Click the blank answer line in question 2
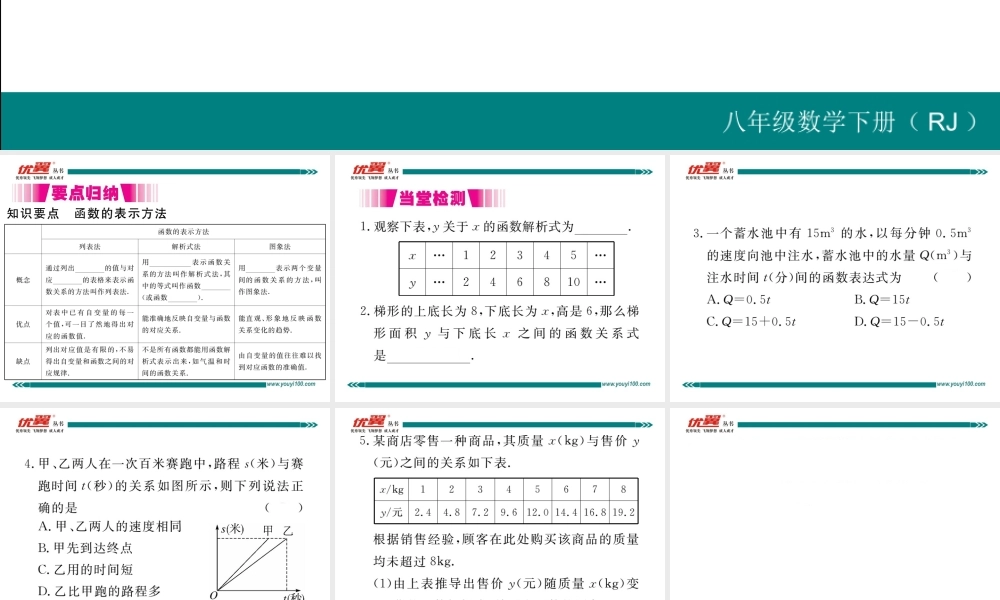The image size is (1000, 600). [428, 357]
